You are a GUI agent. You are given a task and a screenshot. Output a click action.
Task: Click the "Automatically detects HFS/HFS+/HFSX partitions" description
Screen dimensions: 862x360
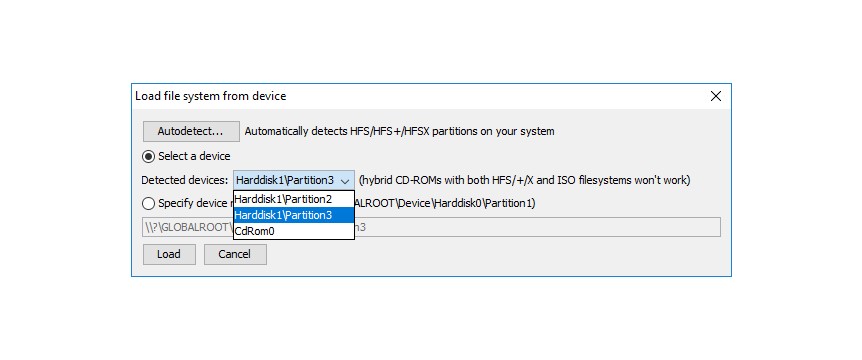pyautogui.click(x=400, y=131)
